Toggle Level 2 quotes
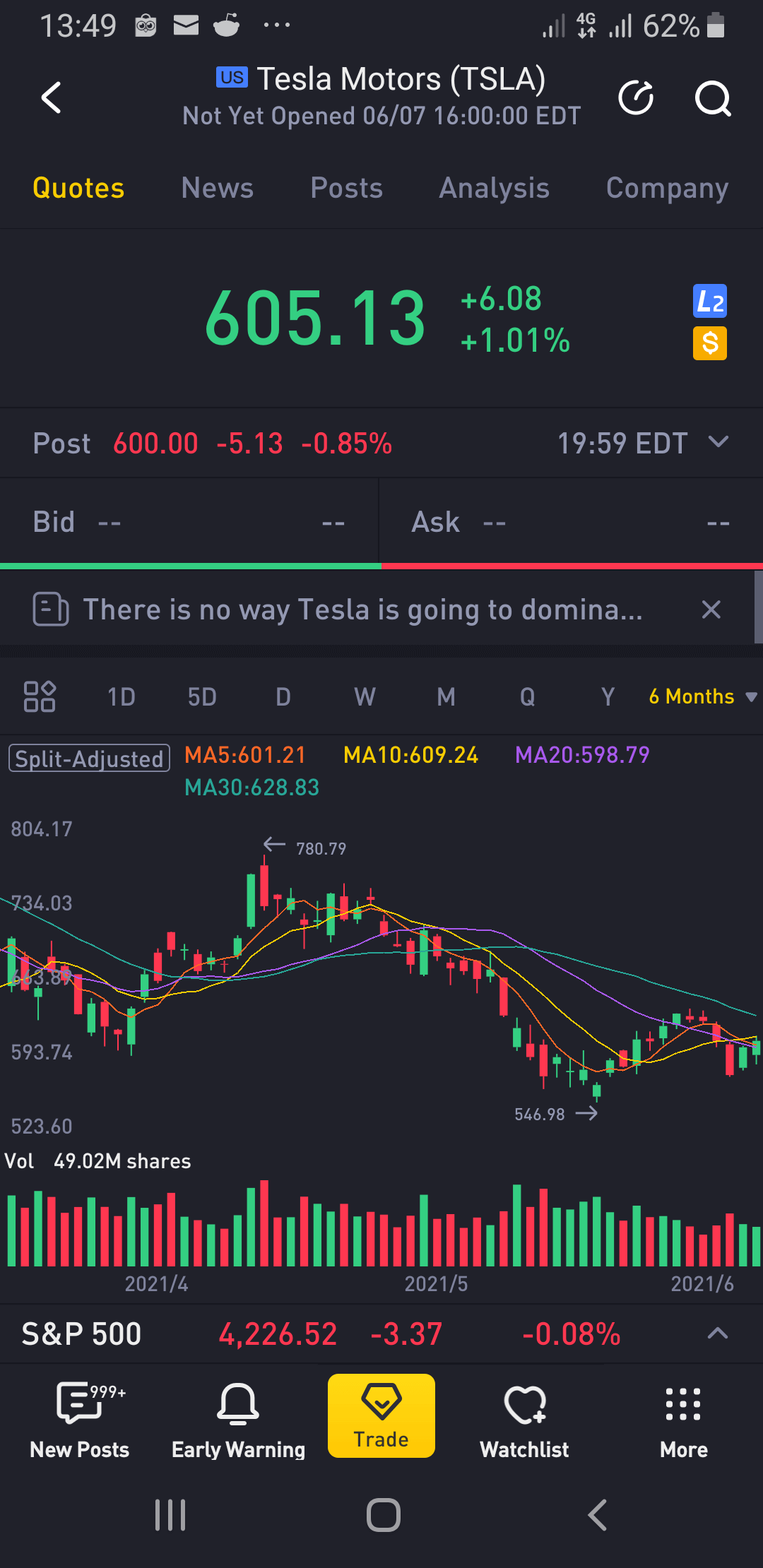Viewport: 763px width, 1568px height. tap(710, 301)
